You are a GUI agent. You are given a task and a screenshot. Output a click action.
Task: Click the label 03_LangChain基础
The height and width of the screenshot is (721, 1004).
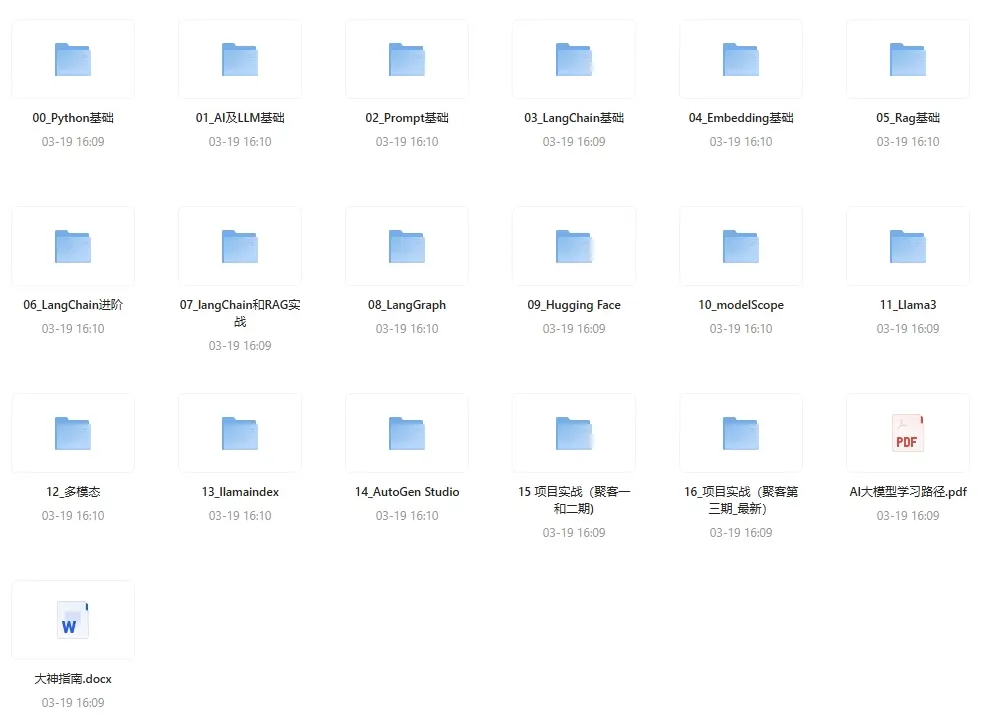tap(574, 118)
